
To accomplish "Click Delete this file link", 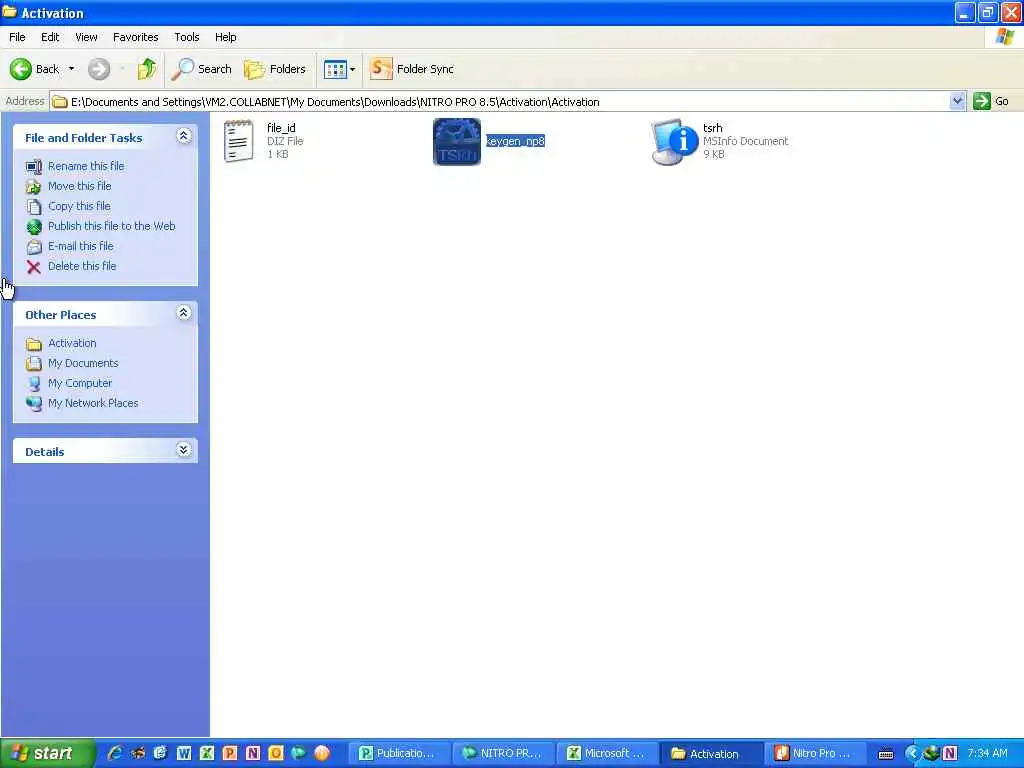I will pos(82,266).
